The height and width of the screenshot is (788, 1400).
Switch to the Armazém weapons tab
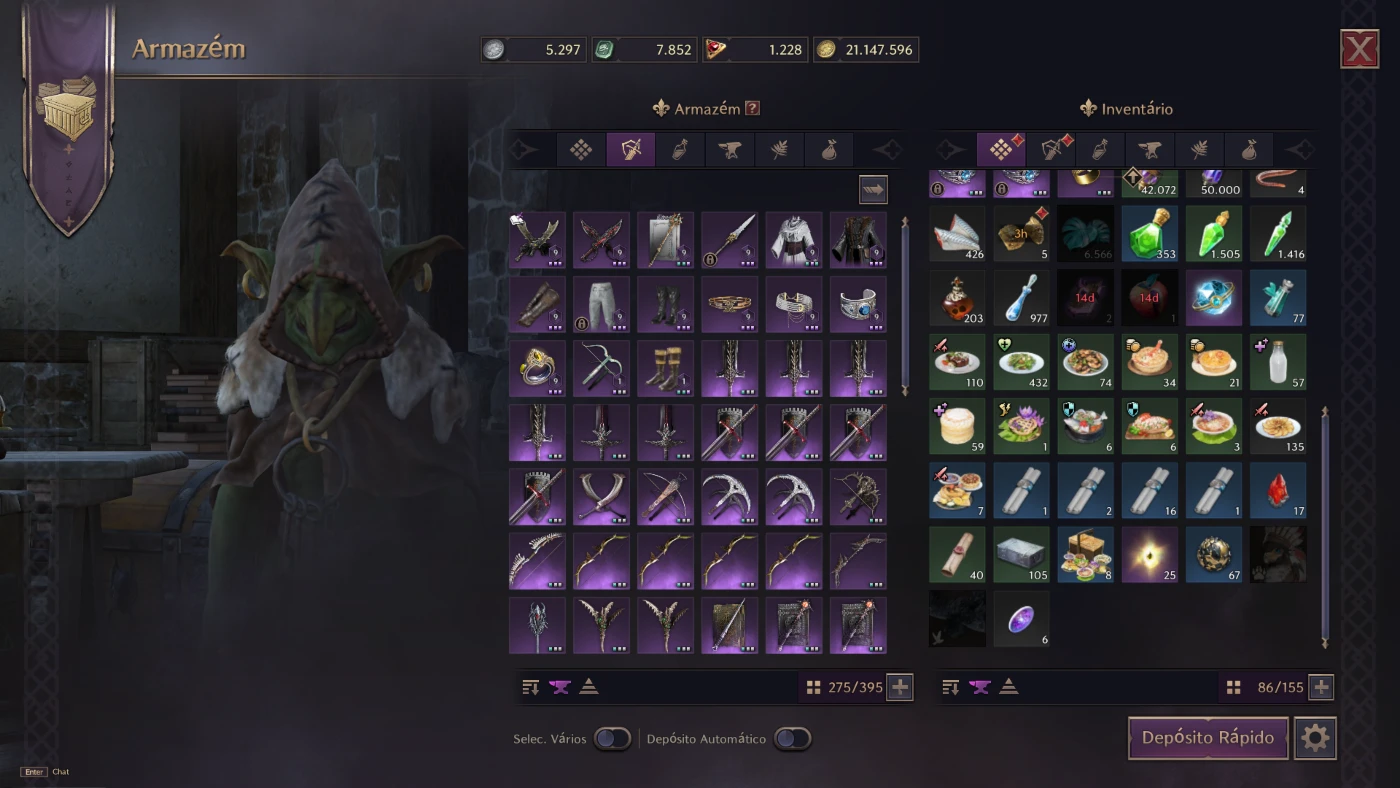point(630,150)
